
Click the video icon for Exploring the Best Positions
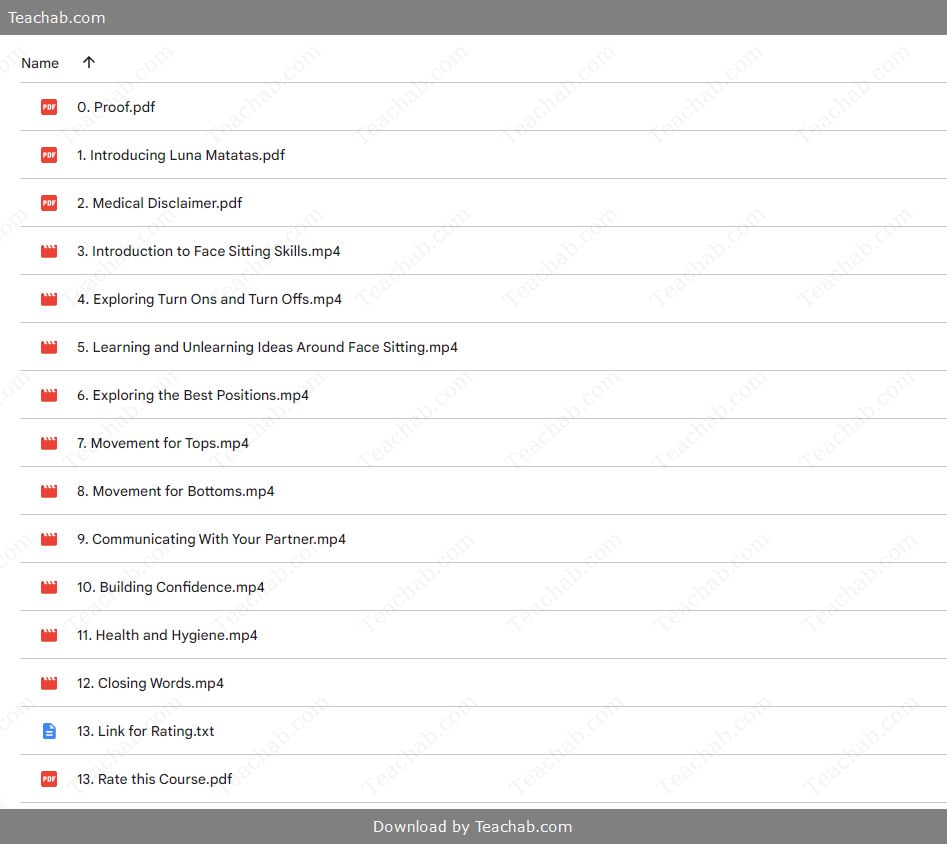pyautogui.click(x=49, y=395)
